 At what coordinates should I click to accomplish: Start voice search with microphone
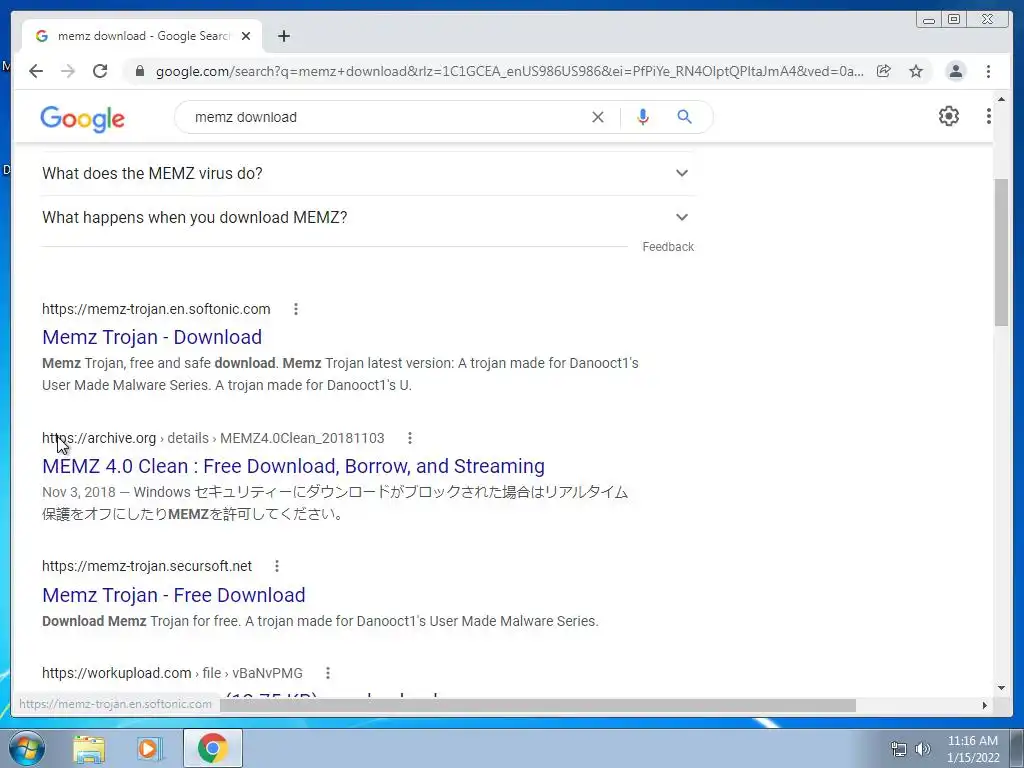[643, 117]
